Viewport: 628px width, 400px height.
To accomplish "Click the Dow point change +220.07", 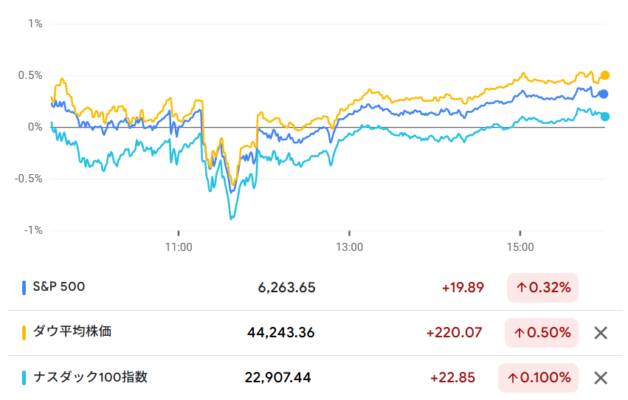I will tap(454, 333).
